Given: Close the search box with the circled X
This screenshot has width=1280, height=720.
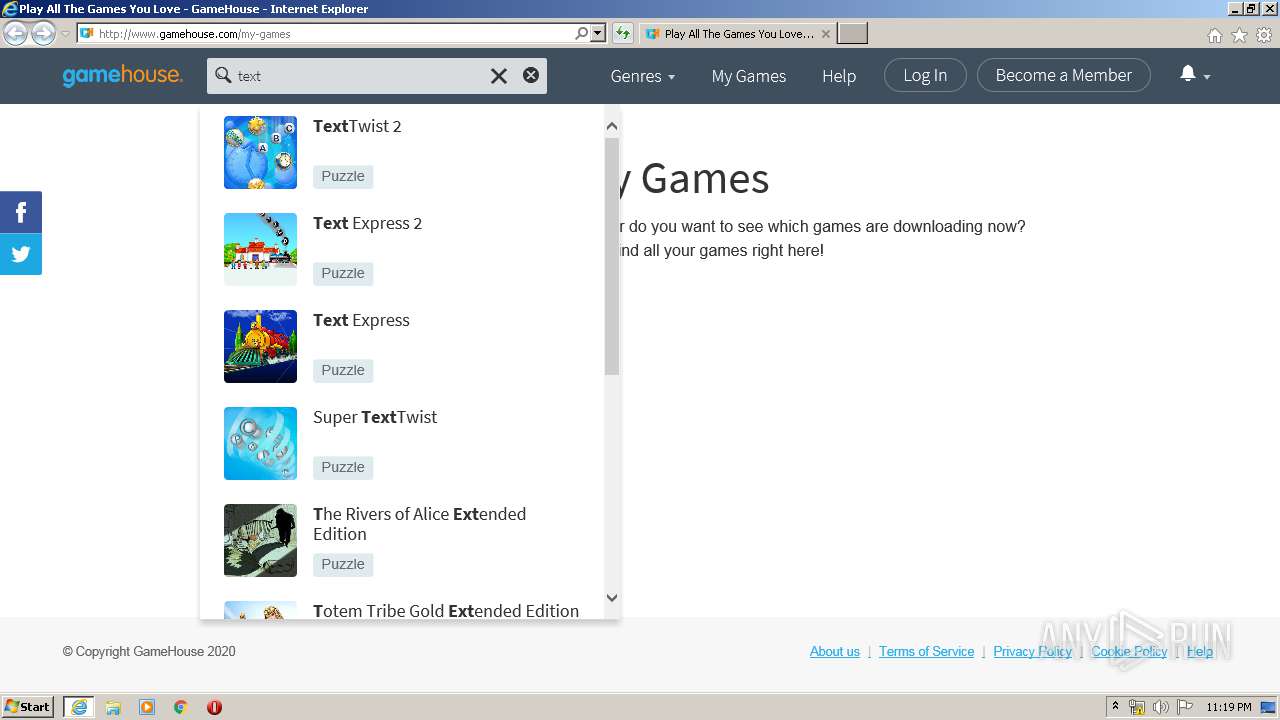Looking at the screenshot, I should point(531,75).
